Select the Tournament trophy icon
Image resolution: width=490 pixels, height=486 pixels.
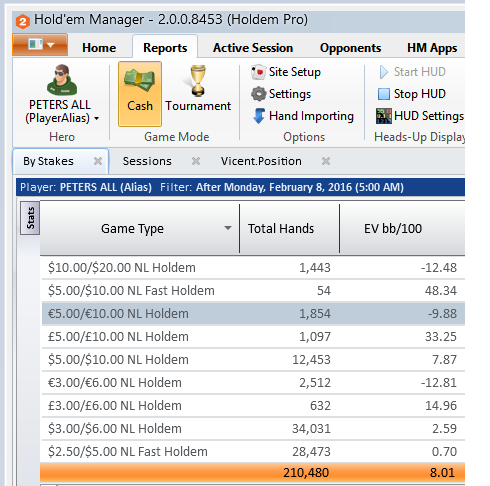[198, 81]
